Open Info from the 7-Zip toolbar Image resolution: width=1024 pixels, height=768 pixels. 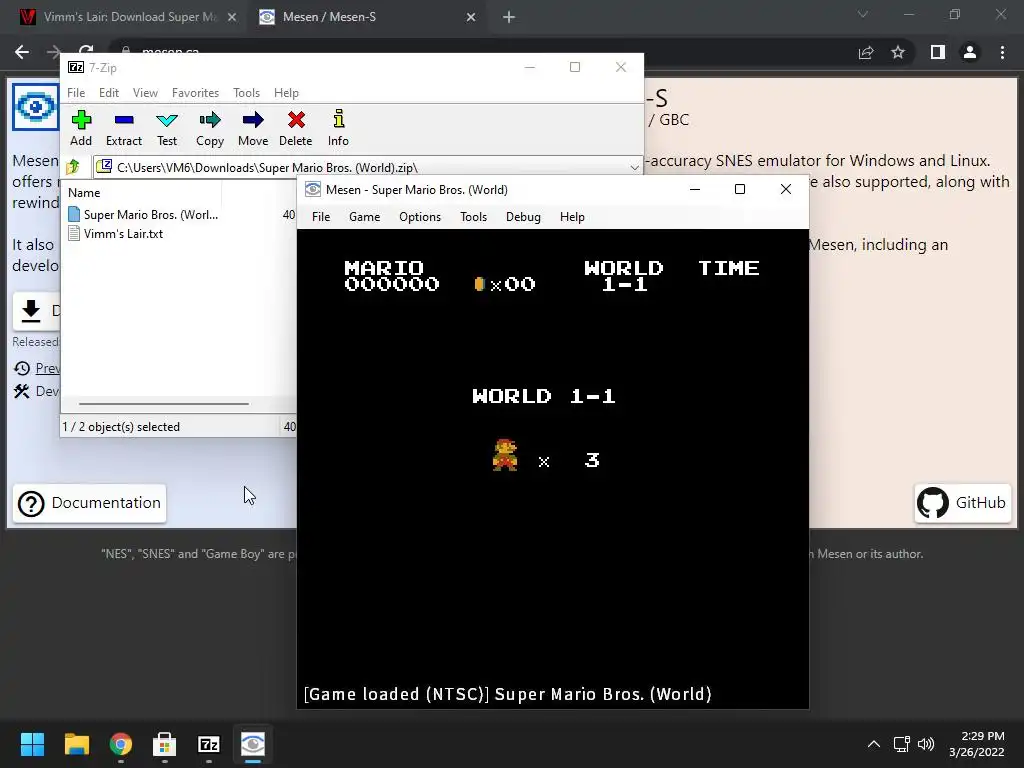click(338, 128)
